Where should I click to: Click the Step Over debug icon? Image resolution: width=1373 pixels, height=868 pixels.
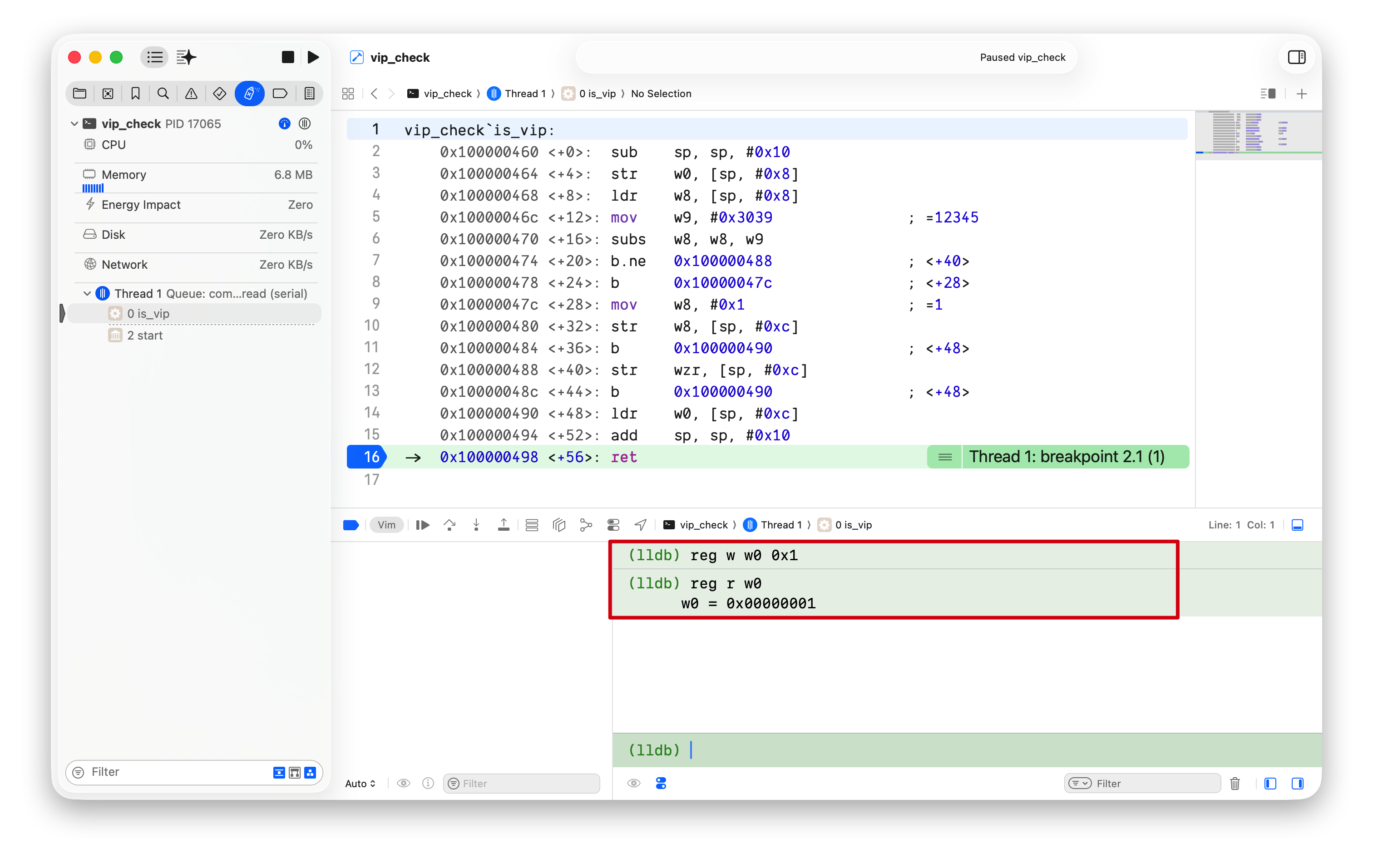coord(449,525)
